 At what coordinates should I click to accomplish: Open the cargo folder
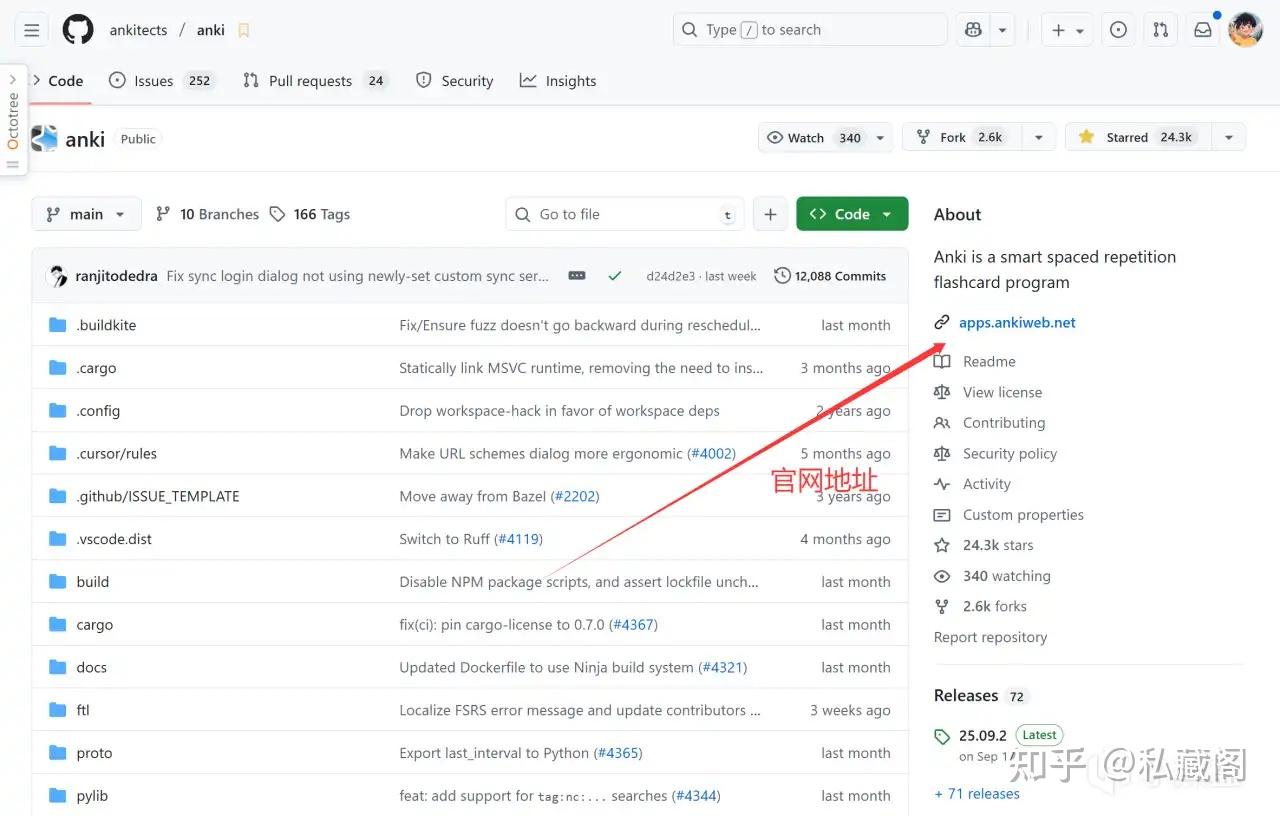95,625
